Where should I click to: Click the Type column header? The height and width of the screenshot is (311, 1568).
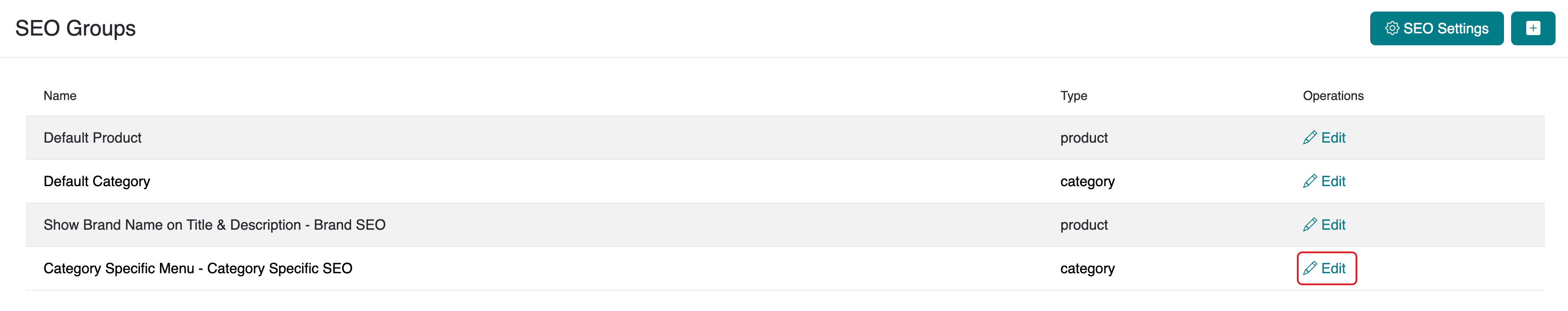coord(1073,96)
